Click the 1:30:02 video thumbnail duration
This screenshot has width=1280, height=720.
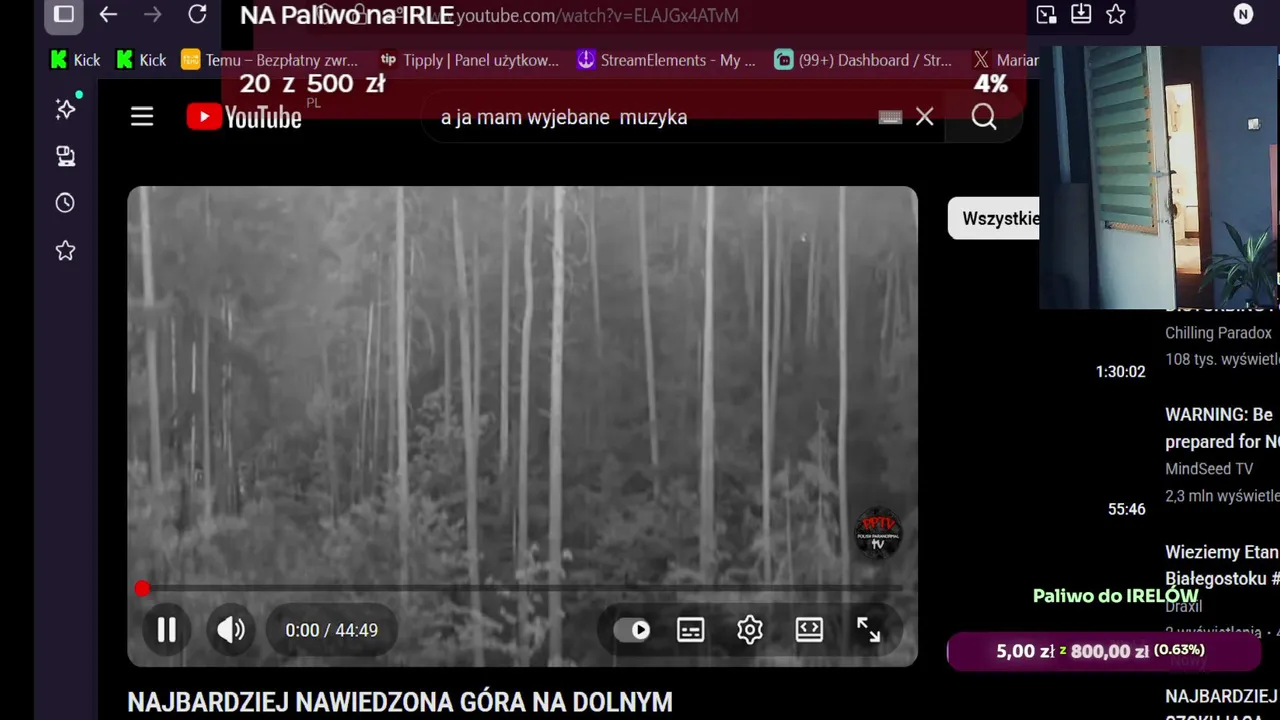[x=1120, y=372]
